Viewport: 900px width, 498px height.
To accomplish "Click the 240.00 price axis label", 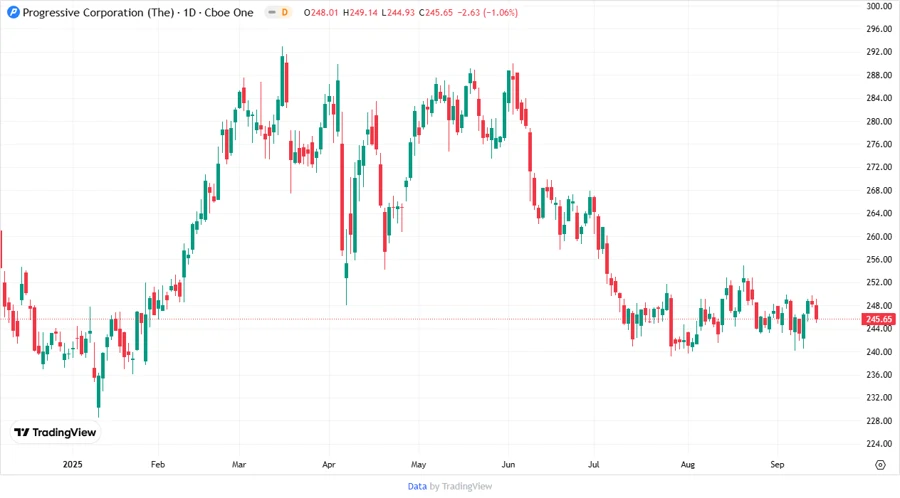I will pos(879,352).
